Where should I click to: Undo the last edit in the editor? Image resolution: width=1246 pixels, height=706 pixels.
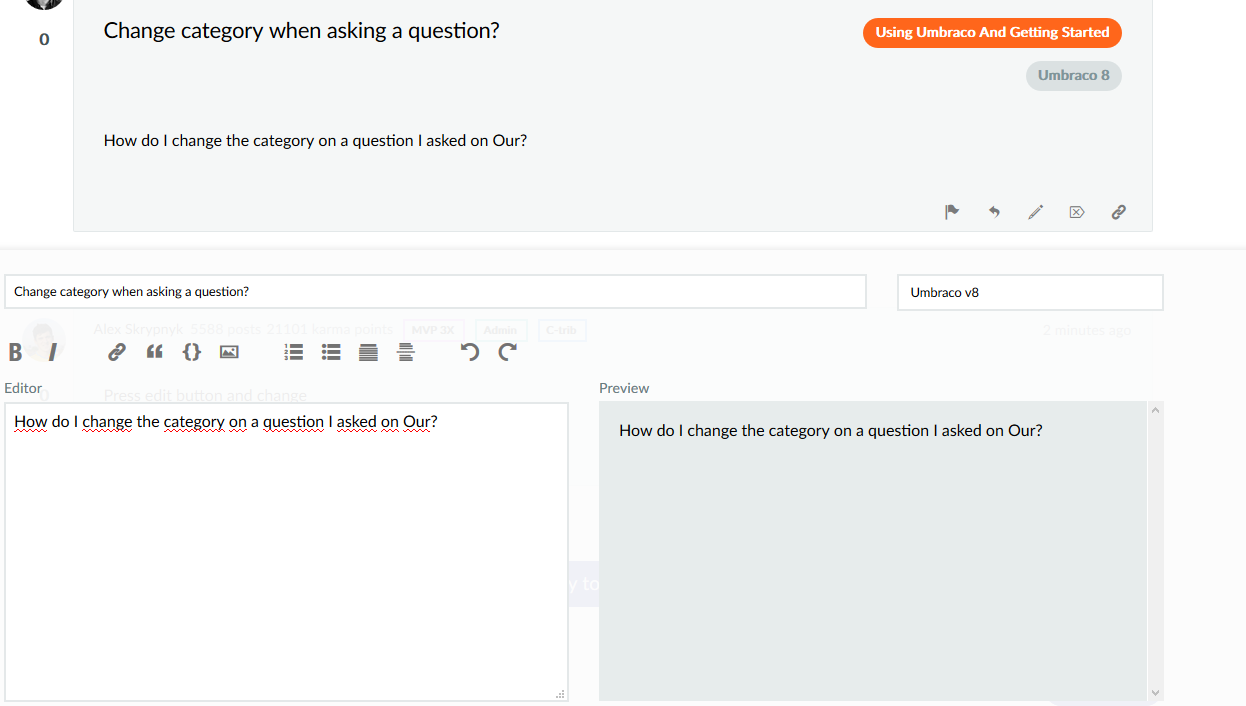tap(470, 352)
